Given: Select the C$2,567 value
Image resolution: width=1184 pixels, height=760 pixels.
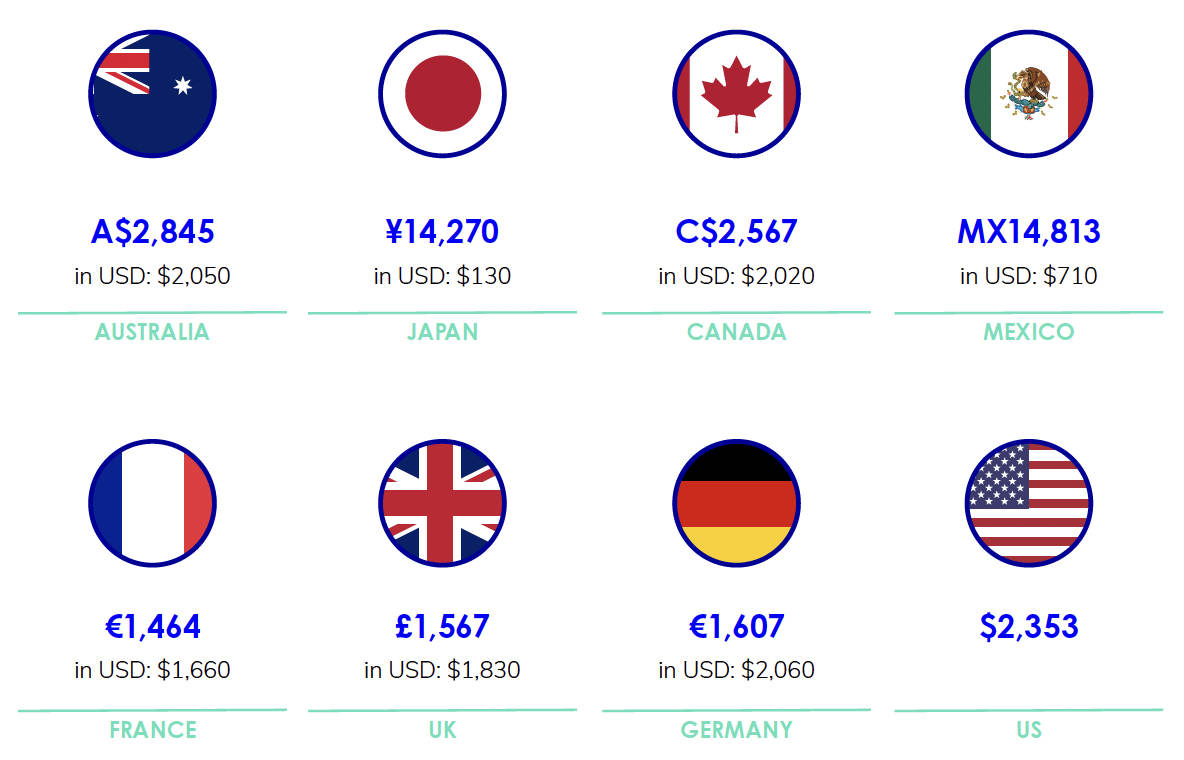Looking at the screenshot, I should (x=736, y=232).
